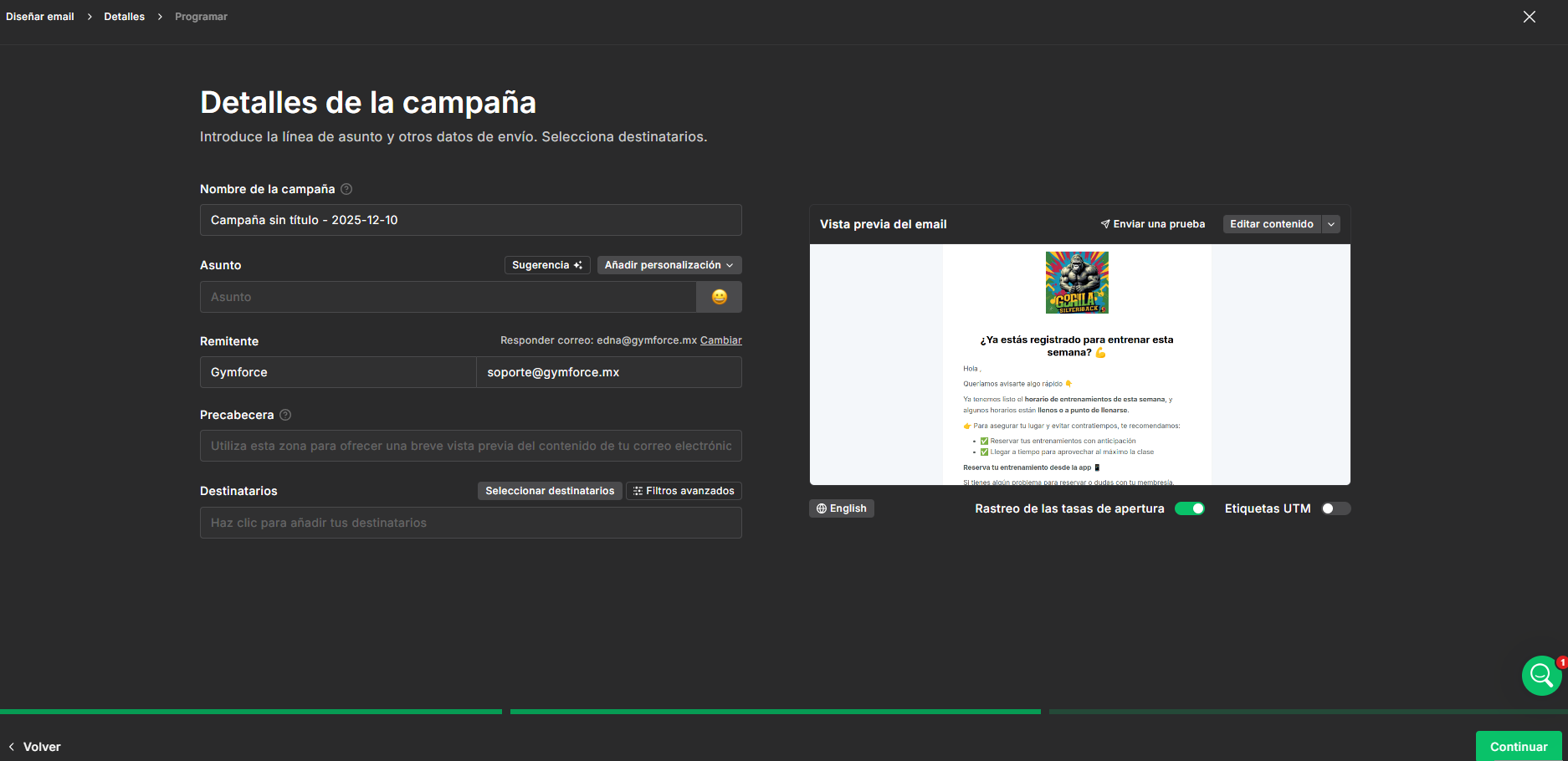This screenshot has height=761, width=1568.
Task: Click the globe icon on the English button
Action: coord(821,508)
